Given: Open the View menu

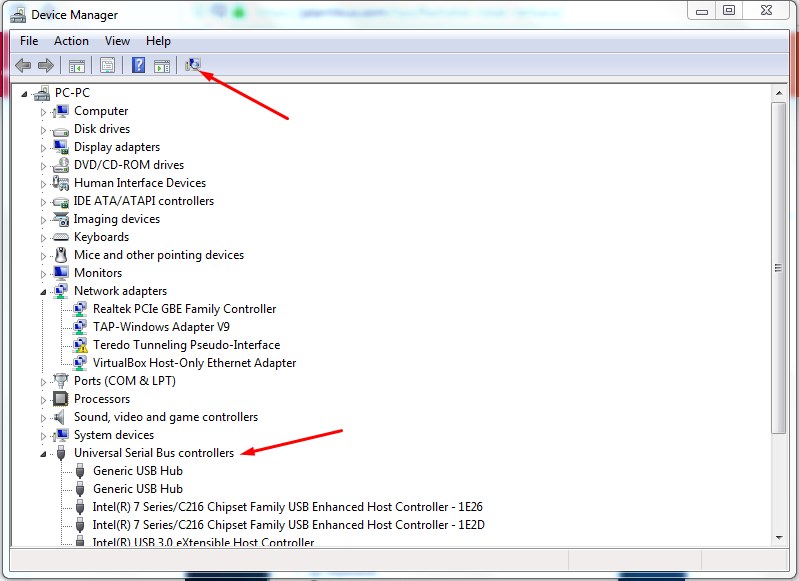Looking at the screenshot, I should pyautogui.click(x=117, y=41).
